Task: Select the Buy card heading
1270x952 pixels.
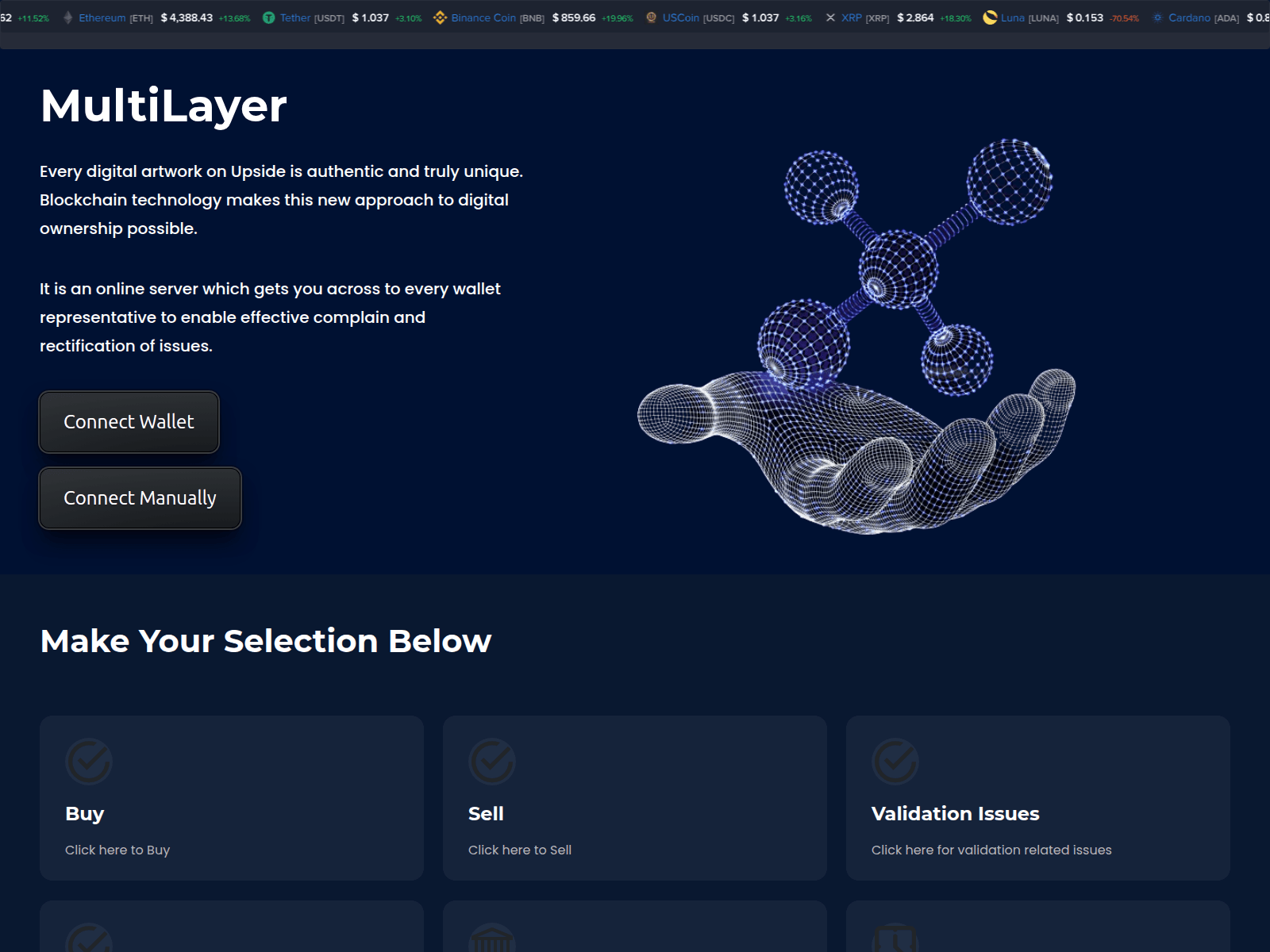Action: [85, 814]
